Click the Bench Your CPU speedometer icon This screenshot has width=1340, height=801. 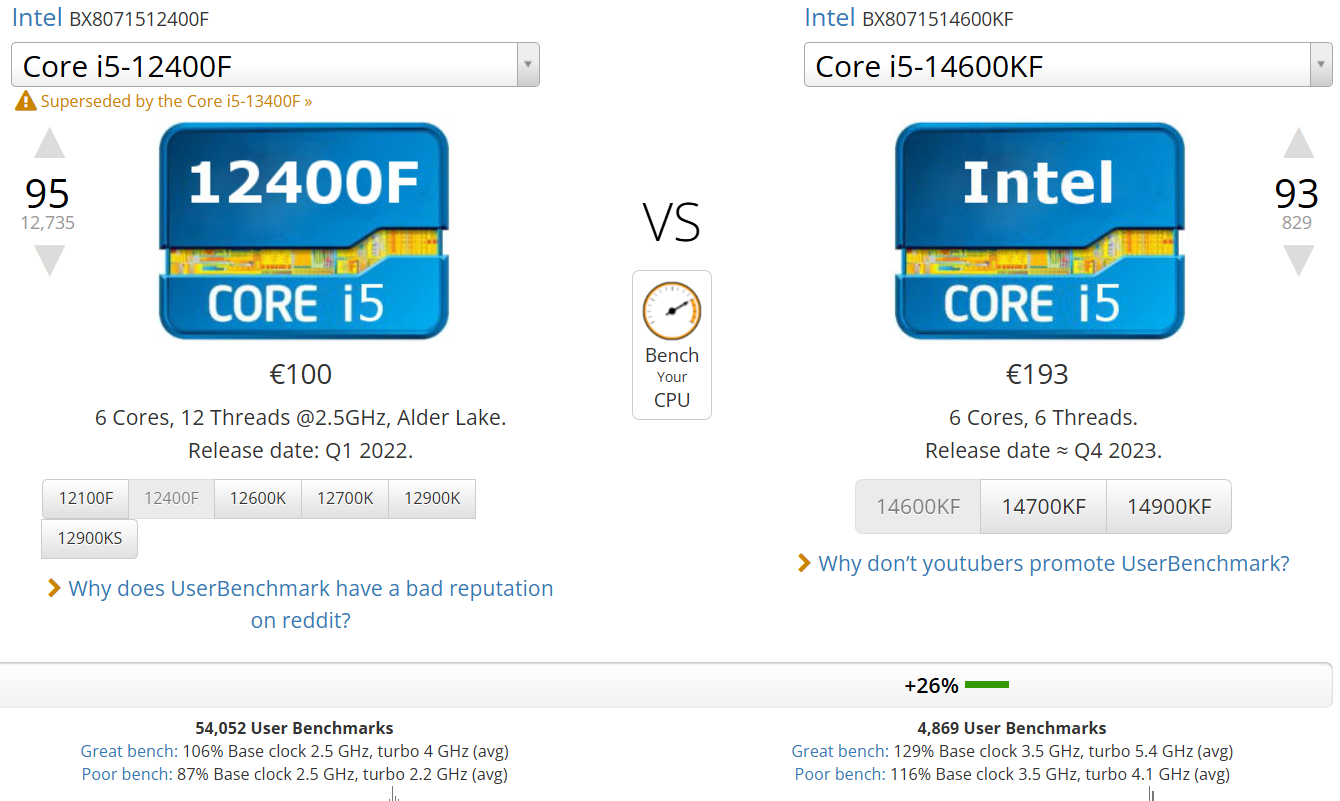tap(671, 311)
